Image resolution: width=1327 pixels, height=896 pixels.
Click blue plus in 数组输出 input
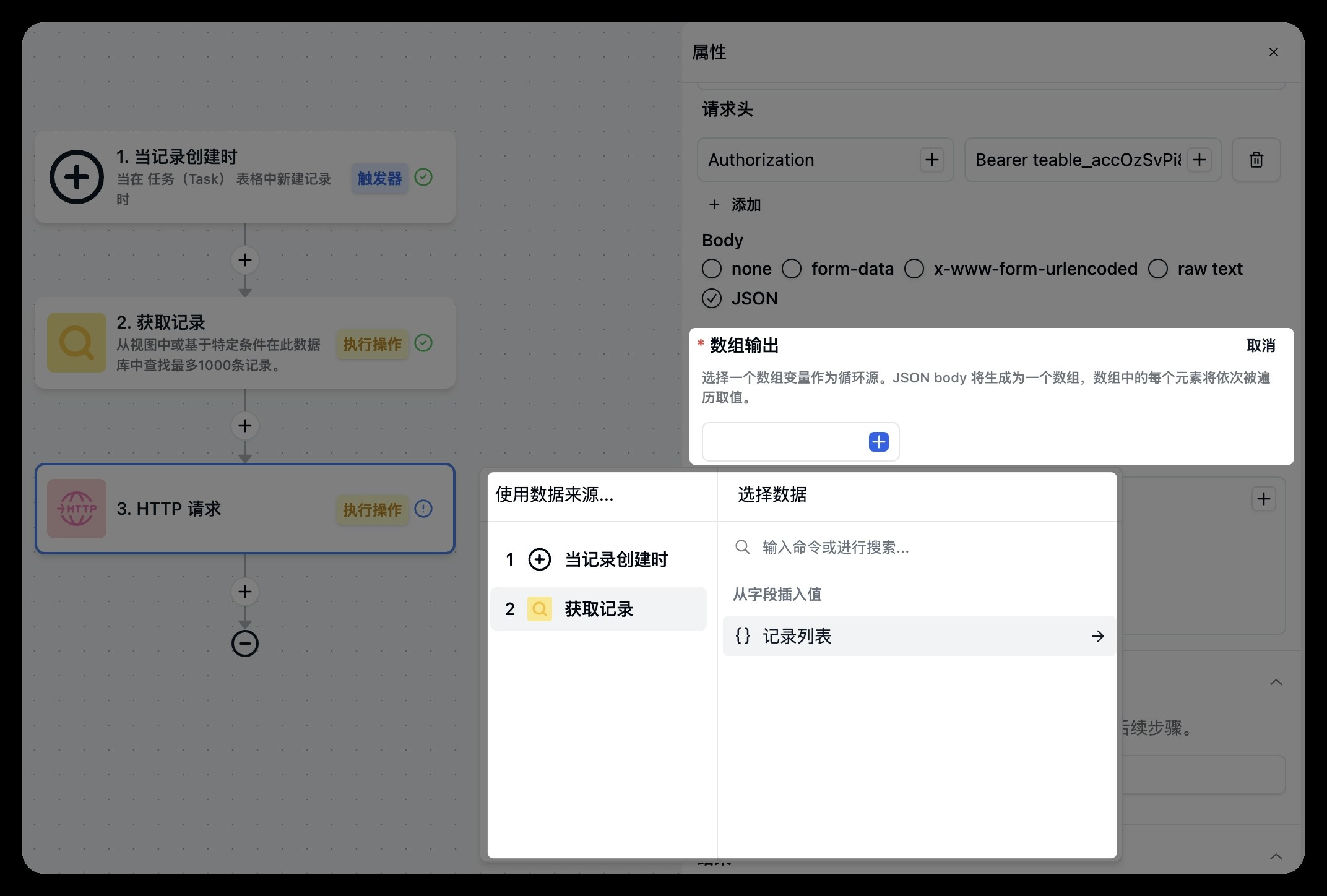click(879, 442)
